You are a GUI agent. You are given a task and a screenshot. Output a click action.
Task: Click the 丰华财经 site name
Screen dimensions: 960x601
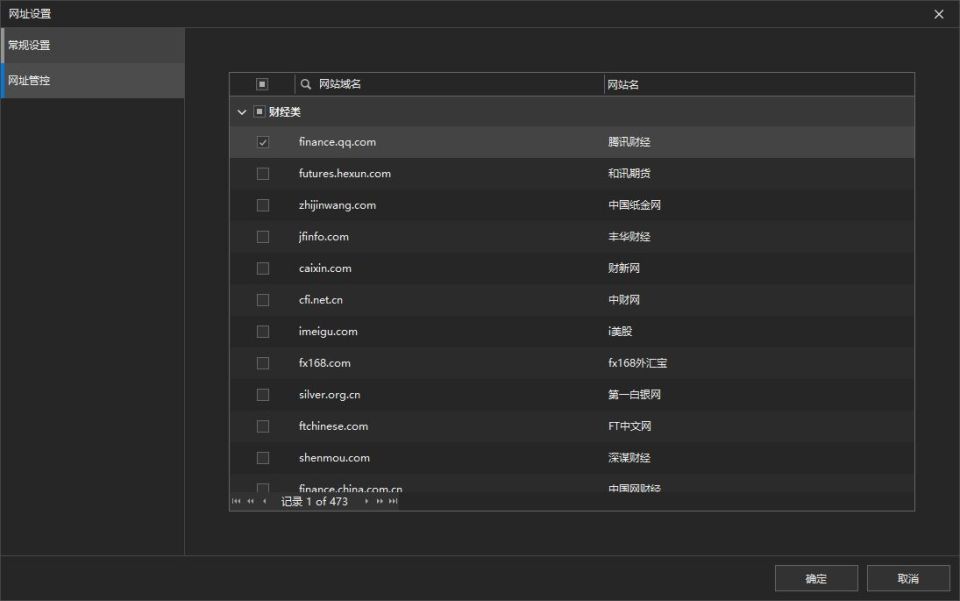click(x=629, y=237)
